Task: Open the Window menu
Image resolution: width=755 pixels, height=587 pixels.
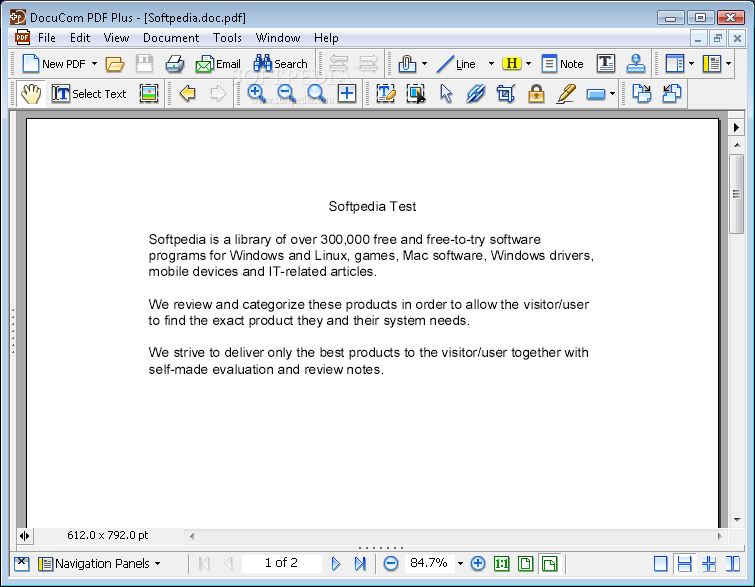Action: tap(278, 38)
